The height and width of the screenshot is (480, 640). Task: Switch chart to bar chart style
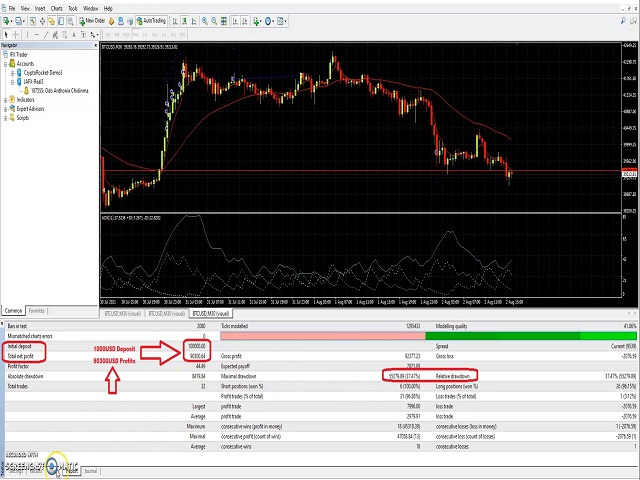[x=175, y=21]
